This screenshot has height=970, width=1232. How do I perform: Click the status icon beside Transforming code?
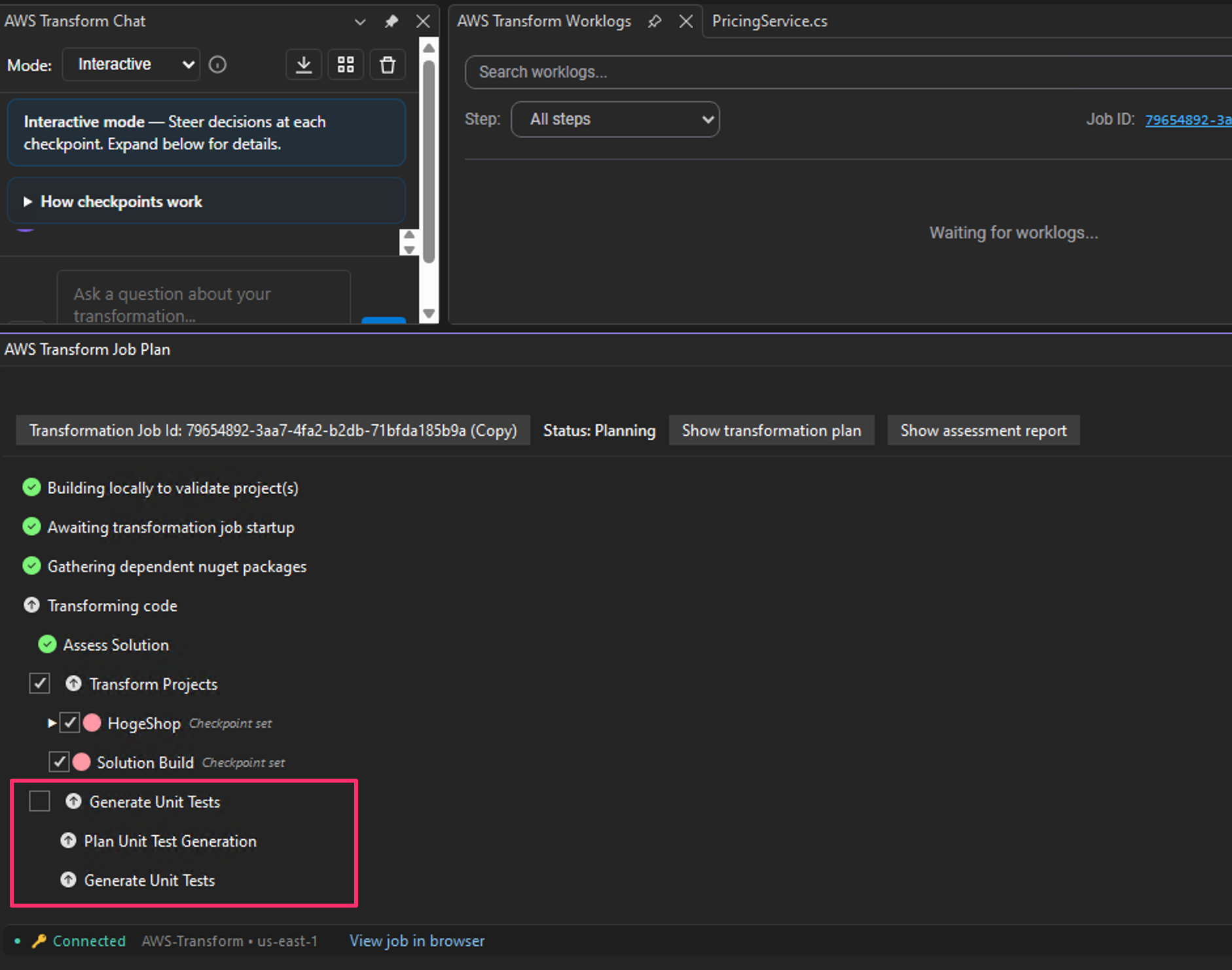(31, 605)
